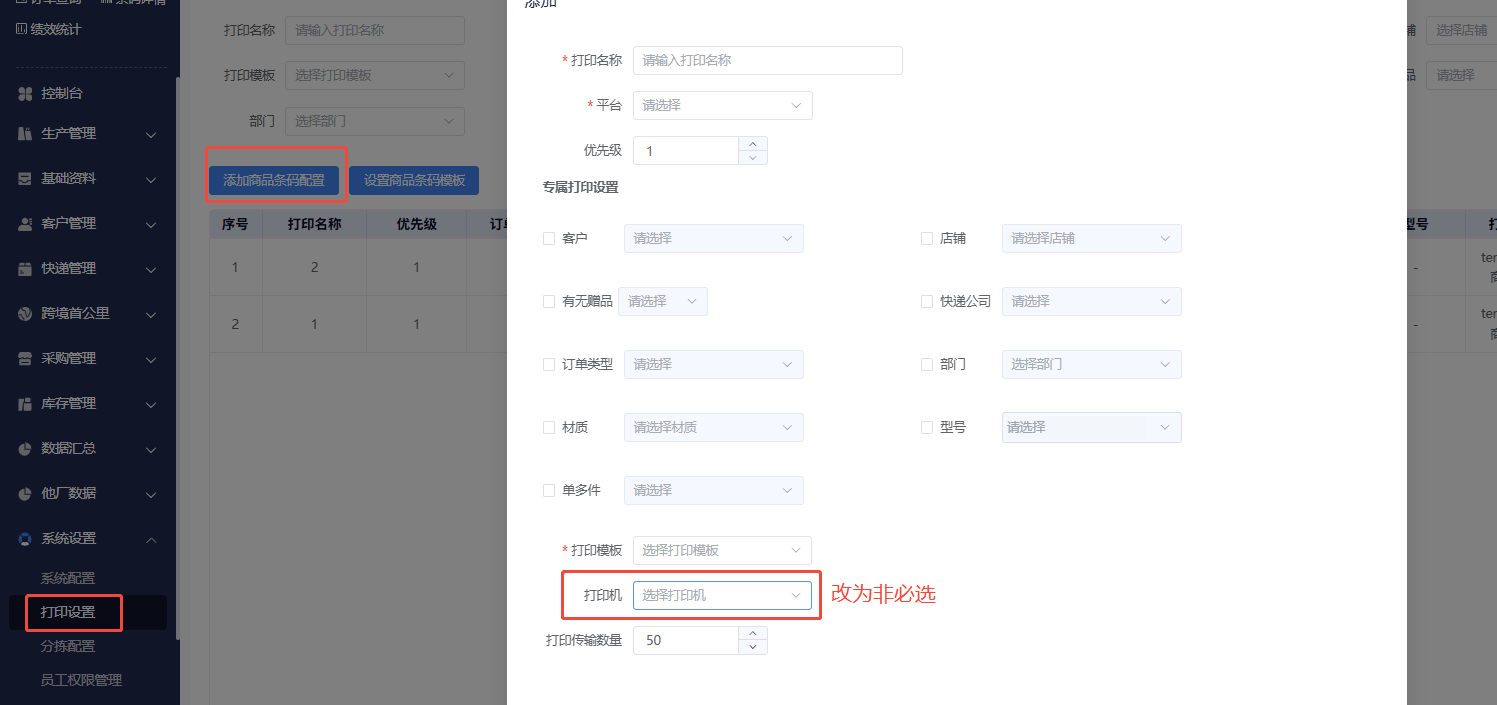This screenshot has height=705, width=1497.
Task: Open the 平台 dropdown
Action: pyautogui.click(x=723, y=105)
